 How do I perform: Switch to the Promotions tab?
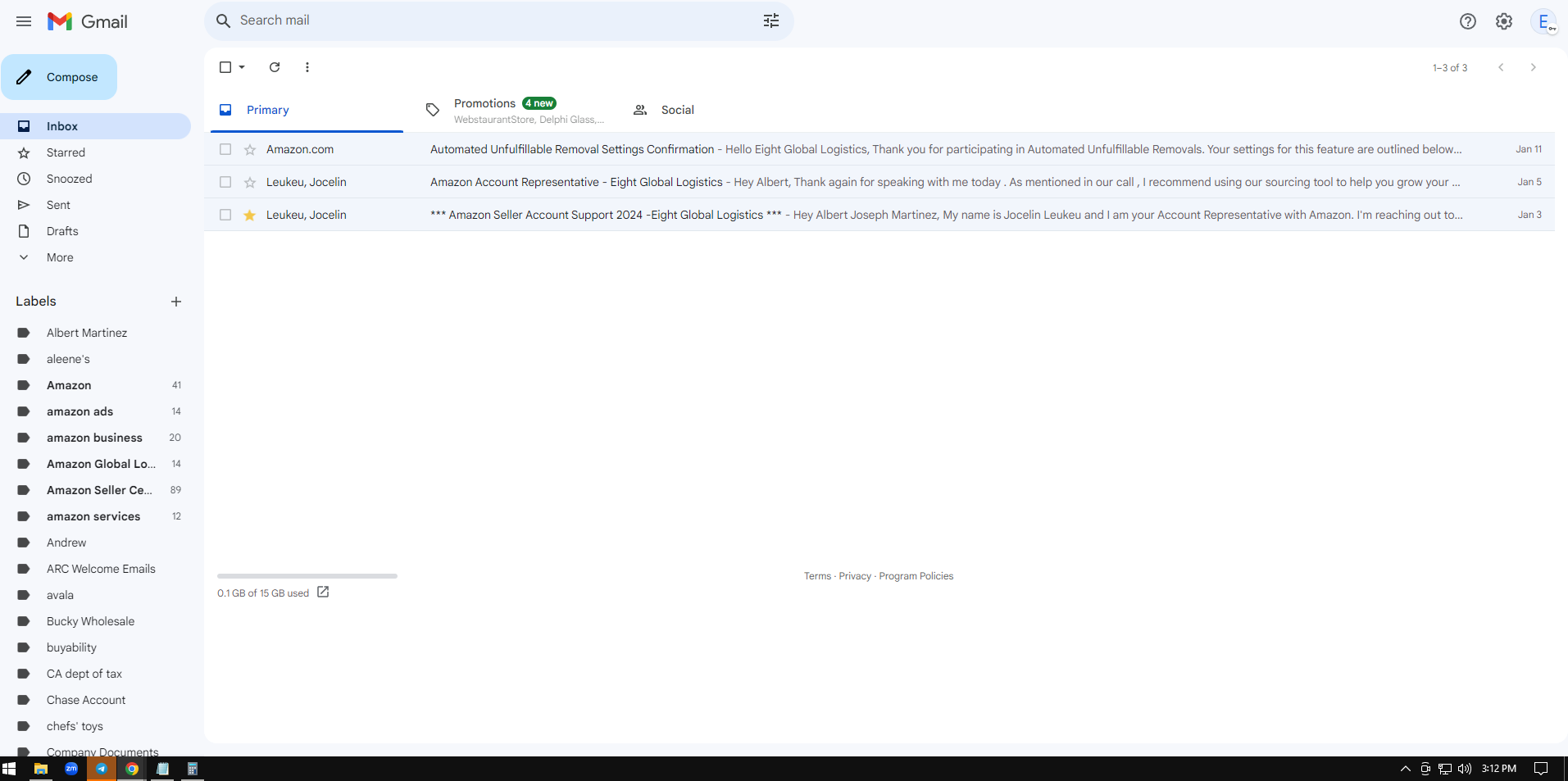click(x=513, y=110)
